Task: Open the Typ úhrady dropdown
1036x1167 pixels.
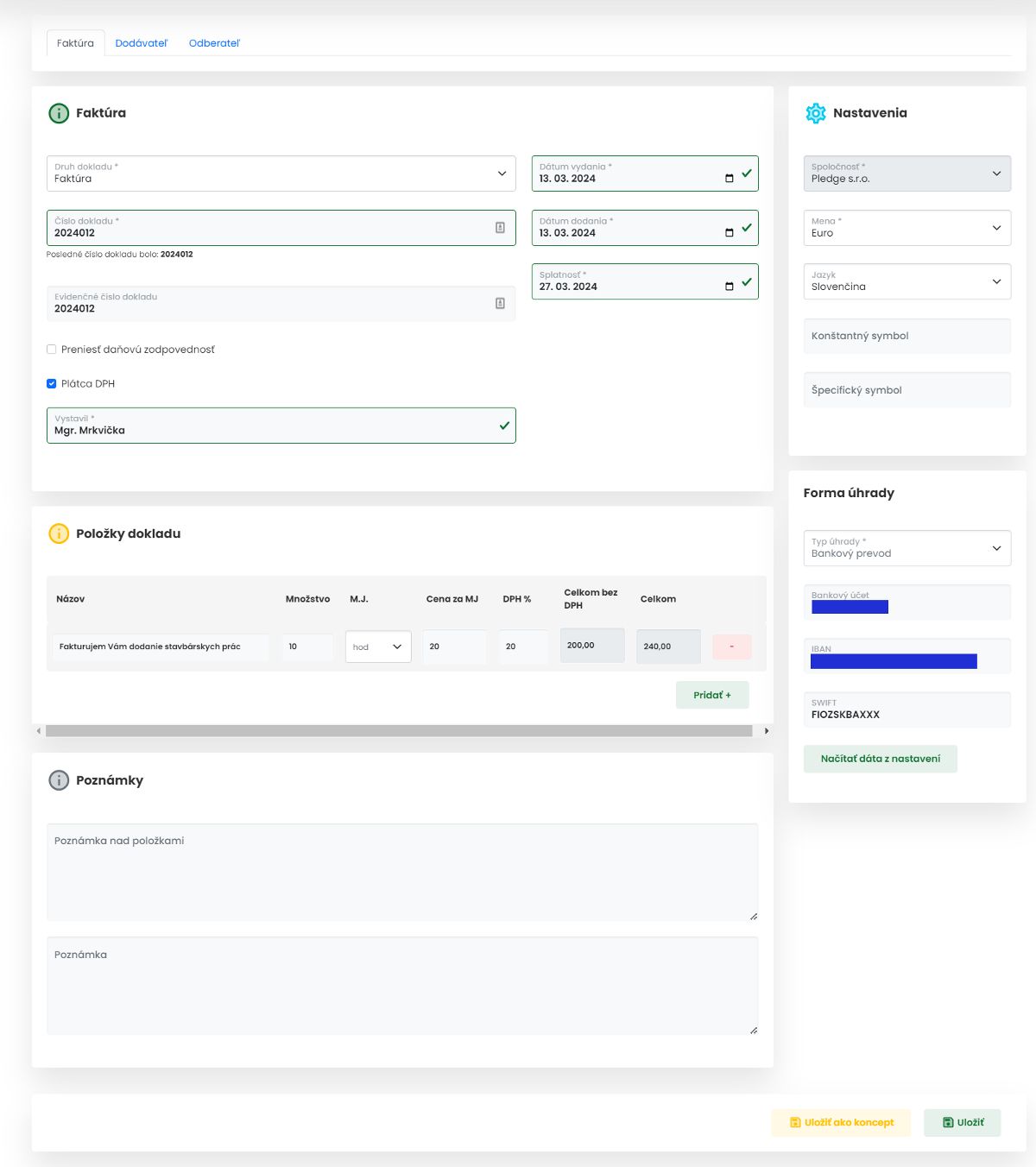Action: click(x=906, y=548)
